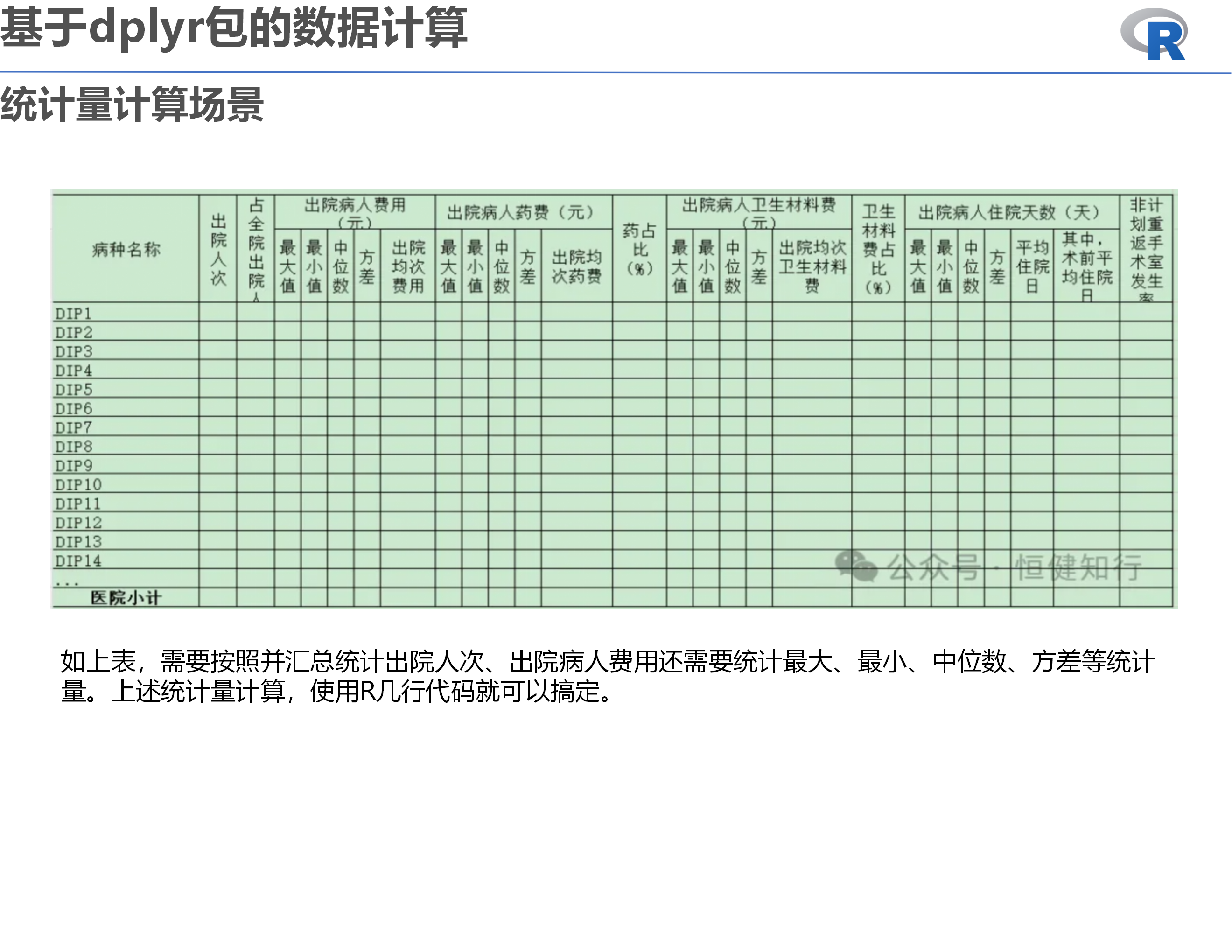
Task: Select the title 基于dplyr包的数据计算
Action: pos(233,27)
